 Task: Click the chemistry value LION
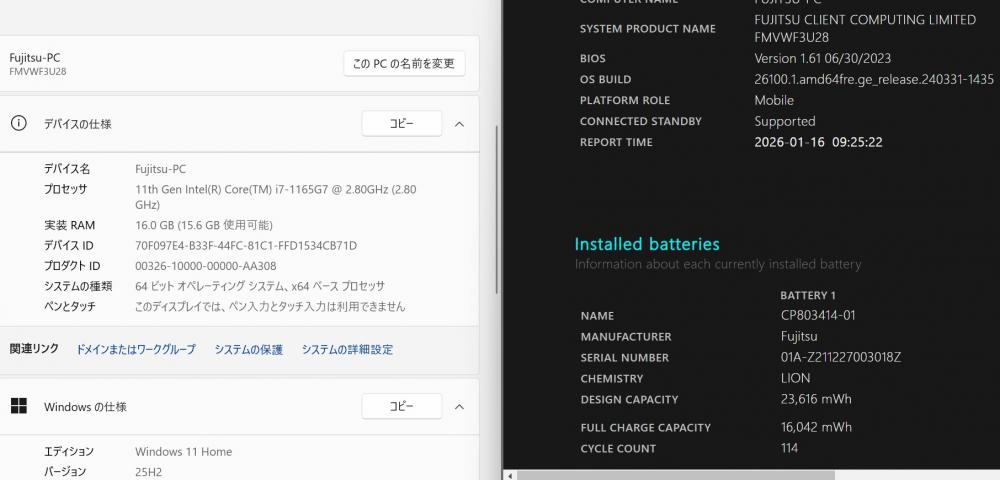pyautogui.click(x=795, y=378)
